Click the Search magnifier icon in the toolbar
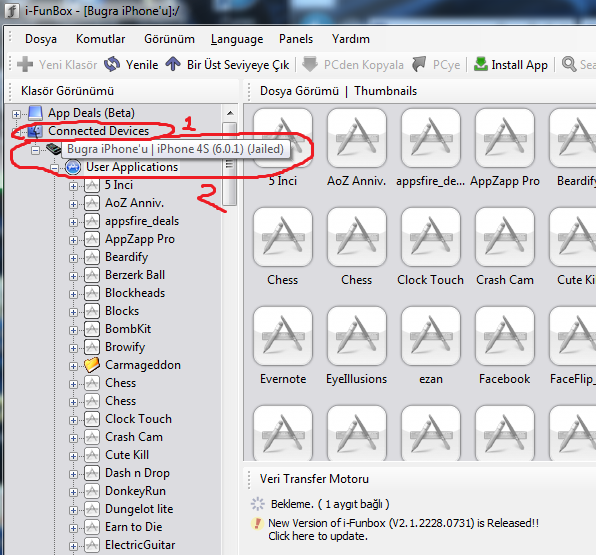This screenshot has width=596, height=555. point(569,64)
